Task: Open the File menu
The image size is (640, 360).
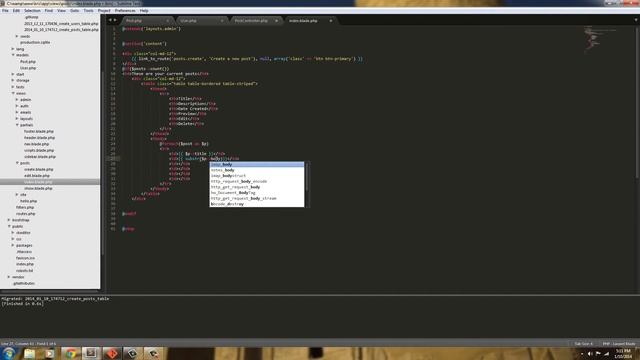Action: click(5, 11)
